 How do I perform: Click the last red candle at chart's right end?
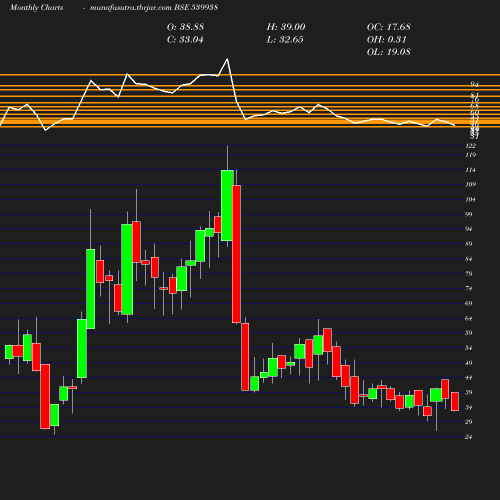click(x=455, y=401)
